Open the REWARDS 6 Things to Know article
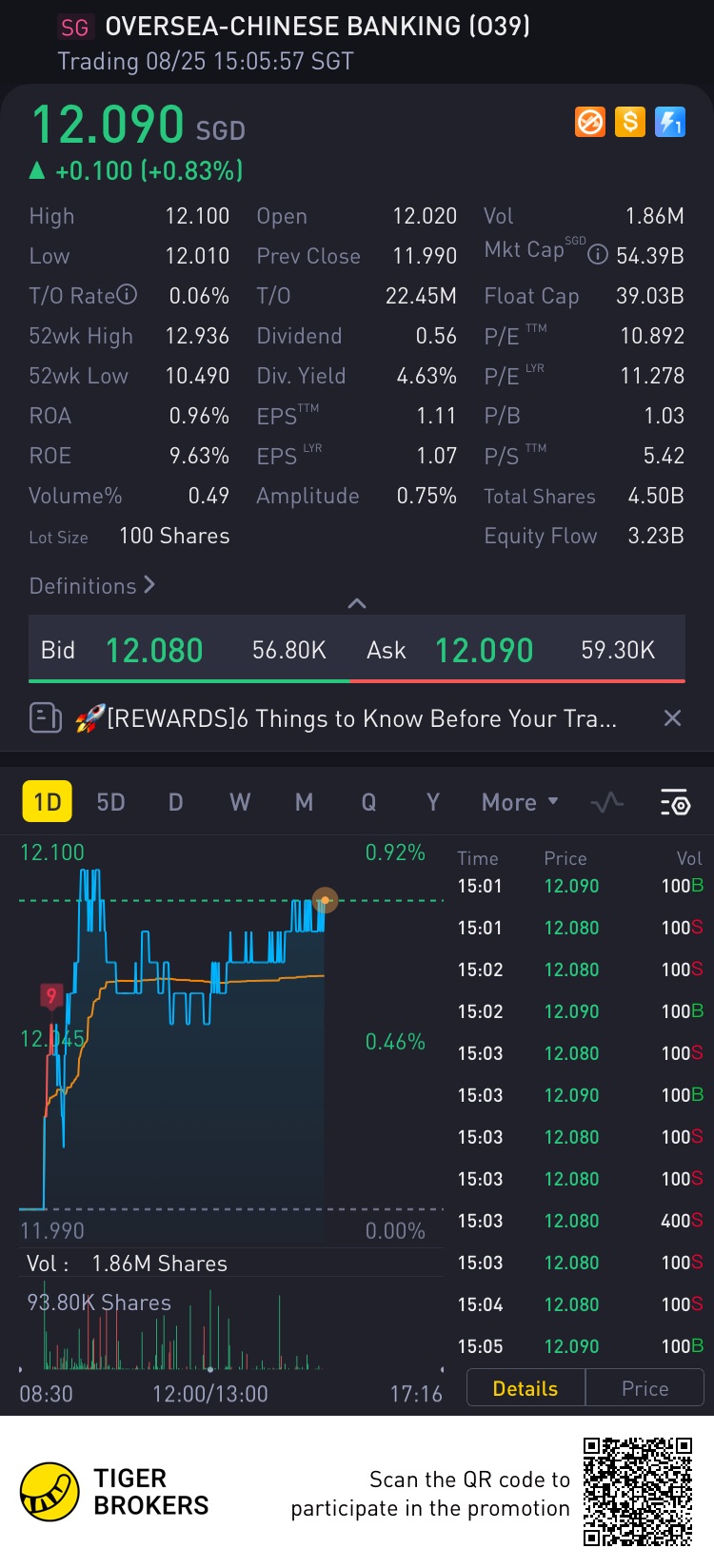Image resolution: width=714 pixels, height=1568 pixels. coord(346,718)
